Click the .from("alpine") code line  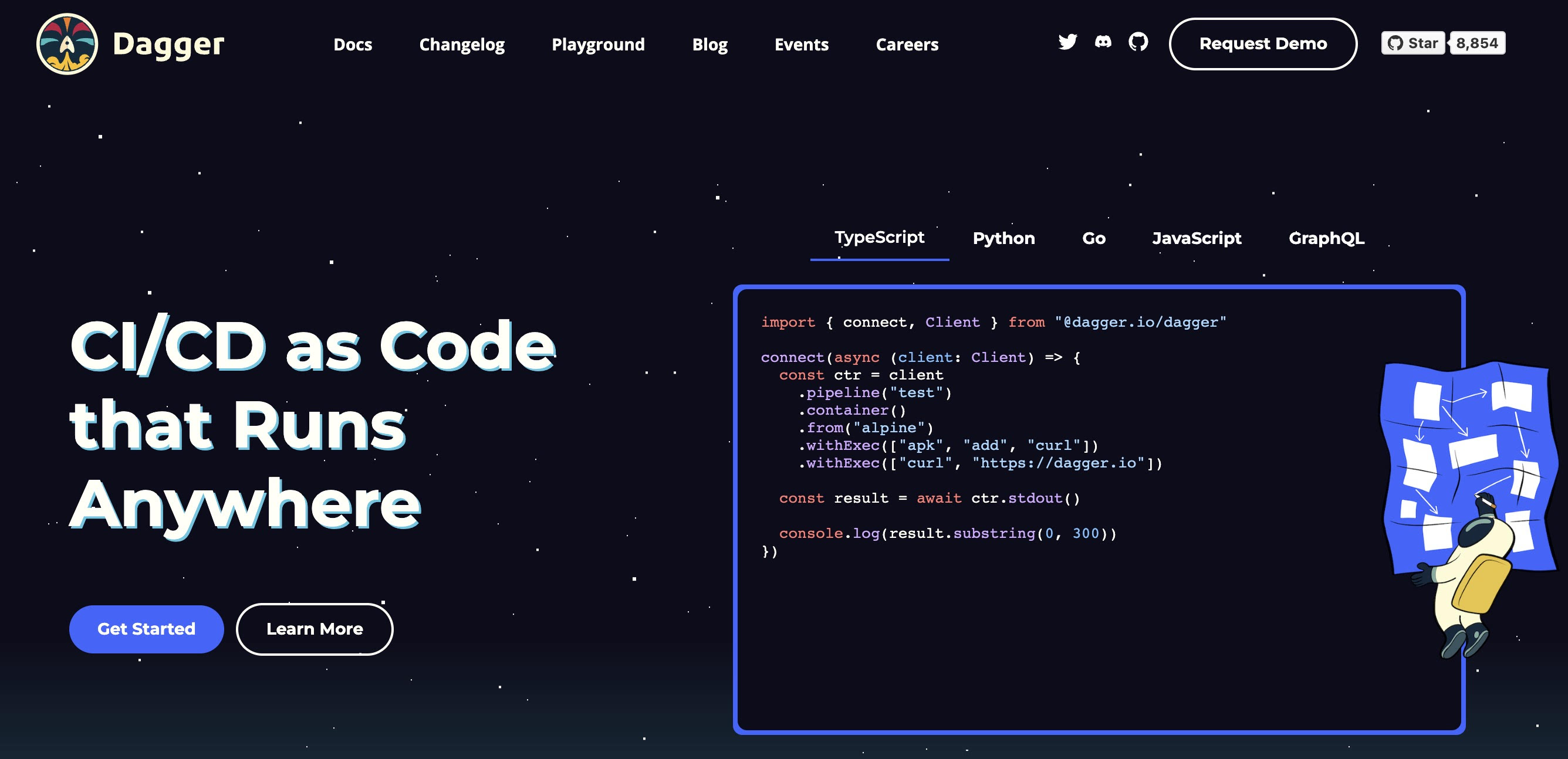pyautogui.click(x=865, y=428)
